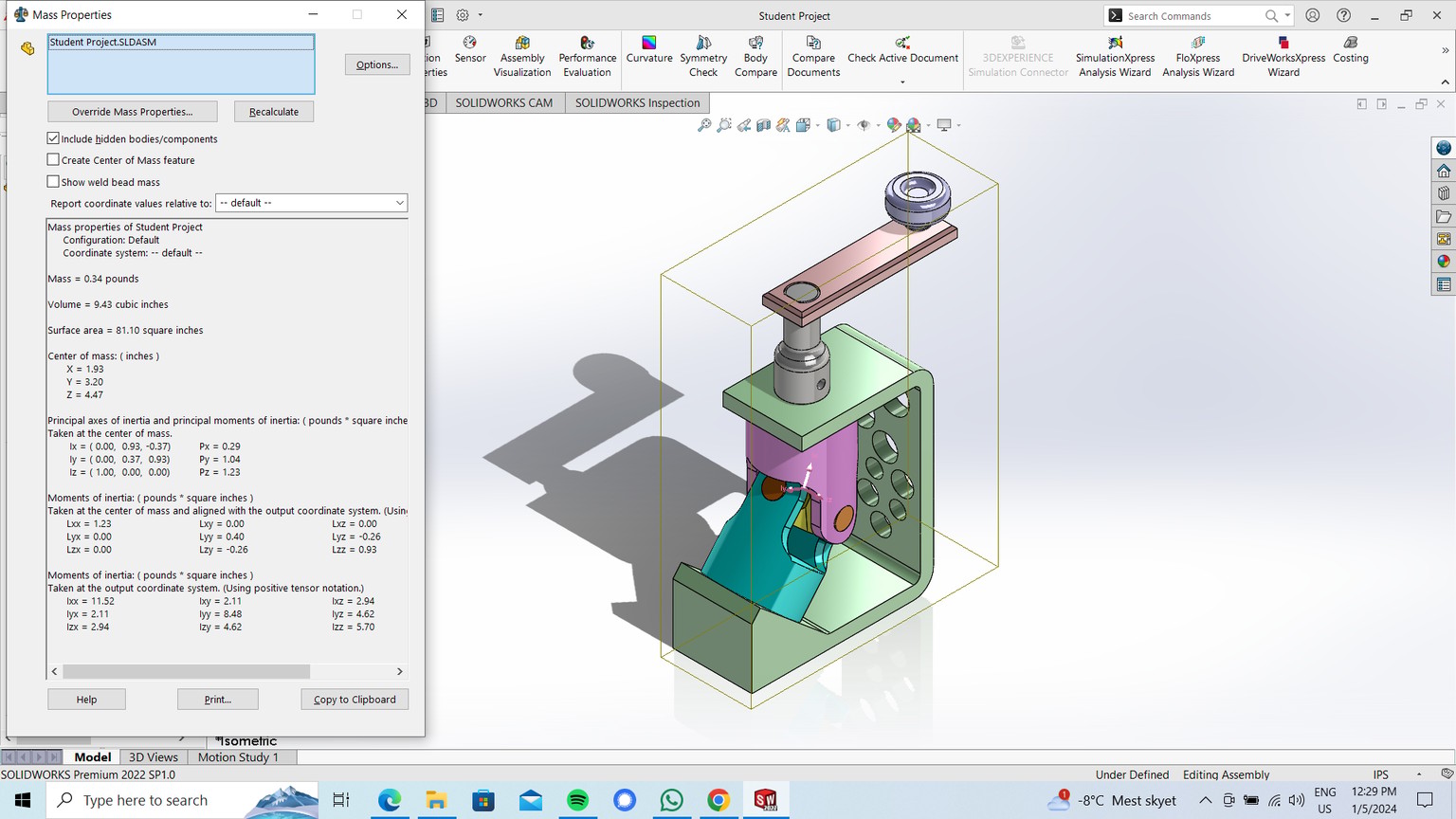
Task: Click Zoom to Area magnifier icon
Action: [x=724, y=125]
